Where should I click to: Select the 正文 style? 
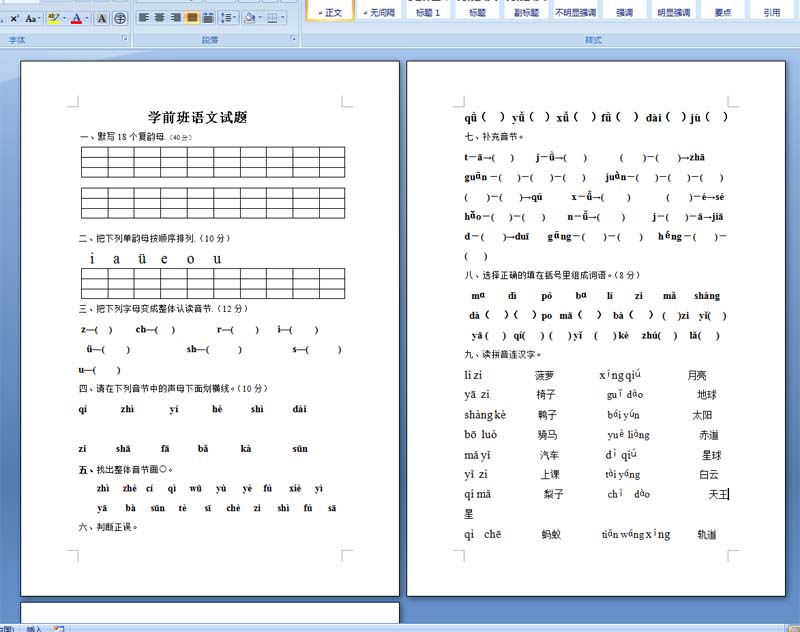point(330,10)
